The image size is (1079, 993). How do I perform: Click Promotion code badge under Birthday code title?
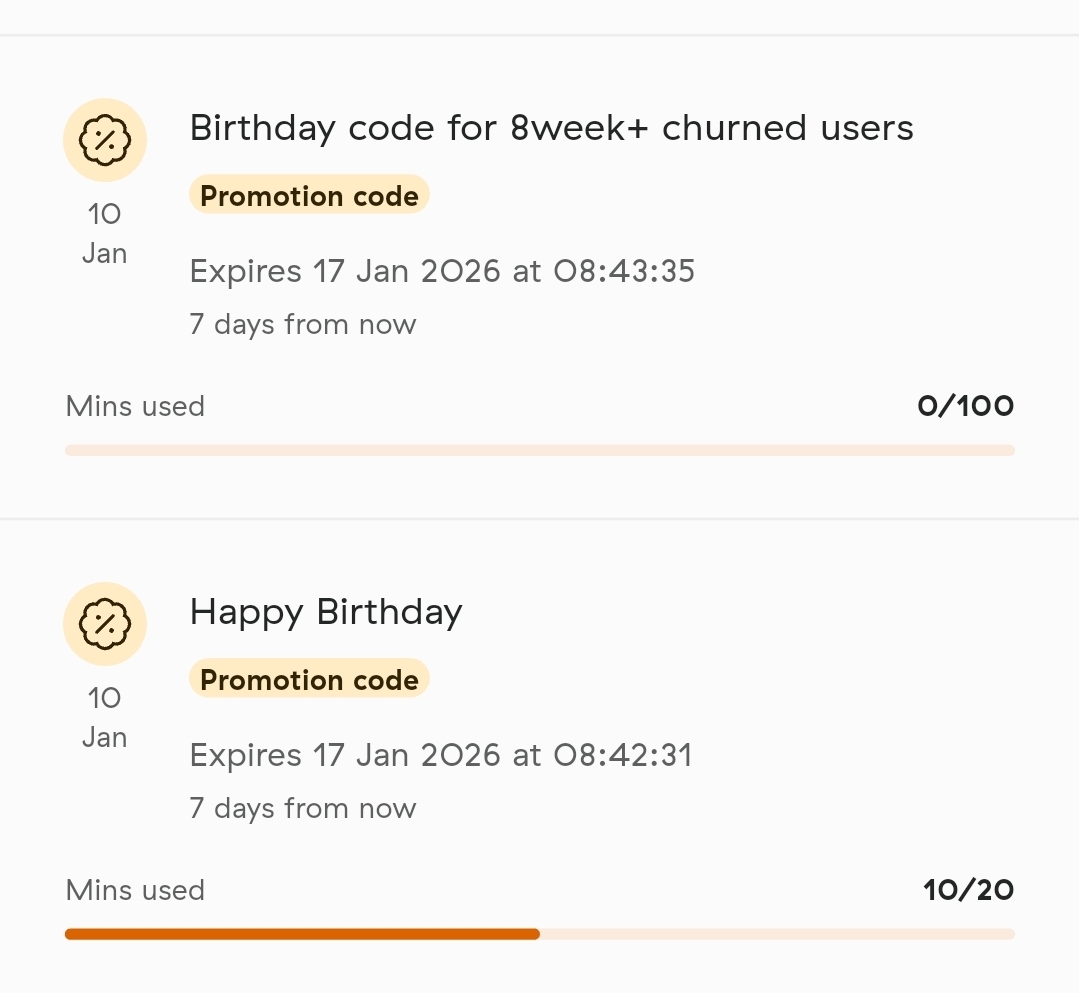tap(309, 196)
